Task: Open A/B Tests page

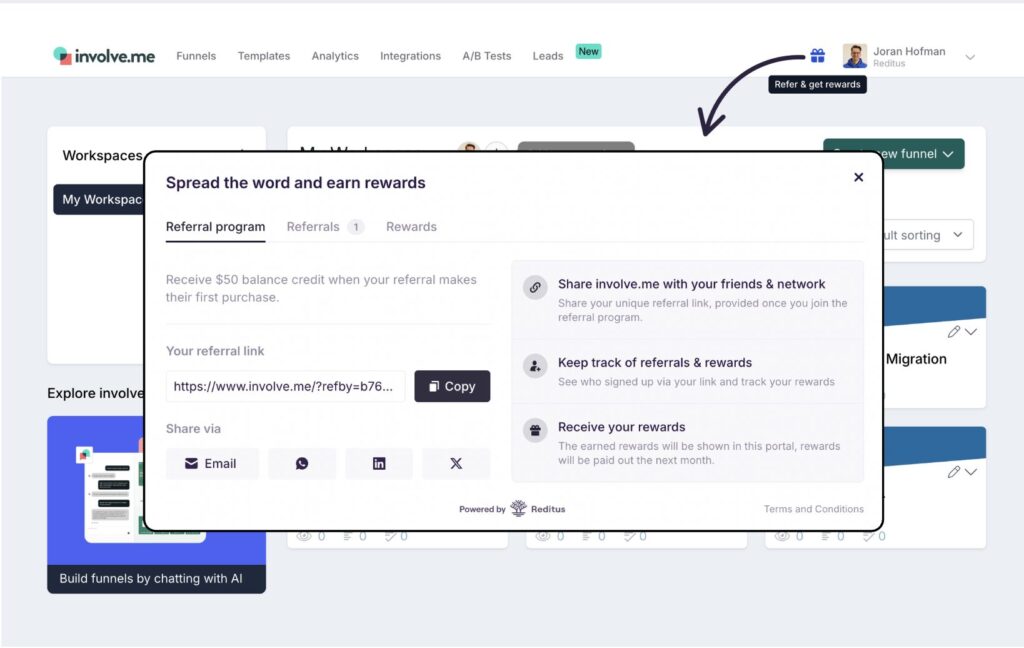Action: tap(487, 56)
